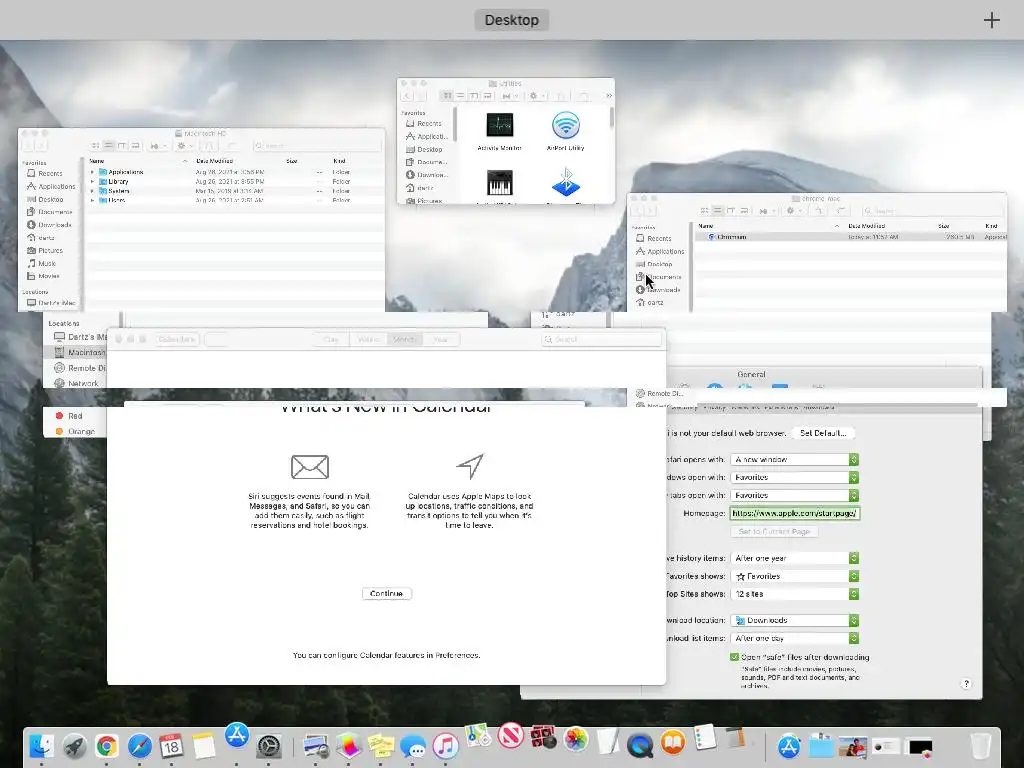Select Recents in Utilities window sidebar
Screen dimensions: 1024x768
(424, 123)
